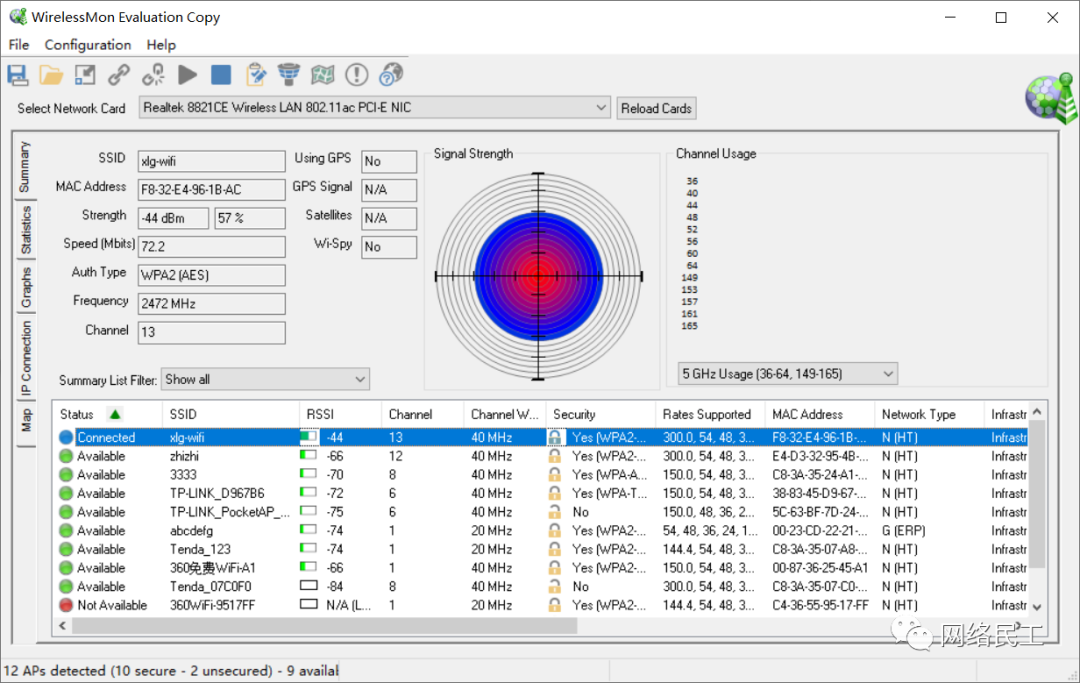Click the signal strength radar display
1080x683 pixels.
pyautogui.click(x=539, y=276)
